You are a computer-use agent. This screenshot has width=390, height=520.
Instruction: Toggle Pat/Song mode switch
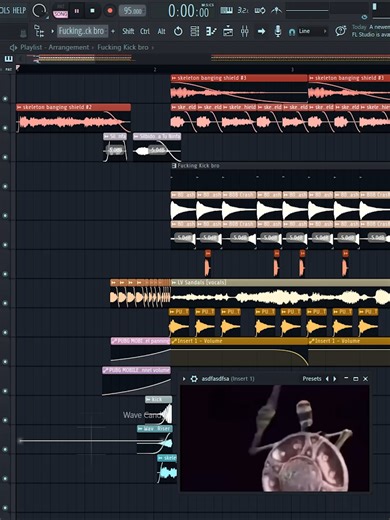(x=61, y=11)
